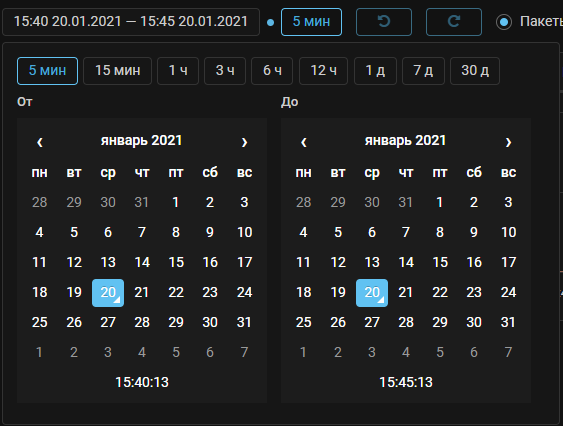The width and height of the screenshot is (563, 426).
Task: Pick day 15 in the От calendar
Action: click(x=176, y=262)
